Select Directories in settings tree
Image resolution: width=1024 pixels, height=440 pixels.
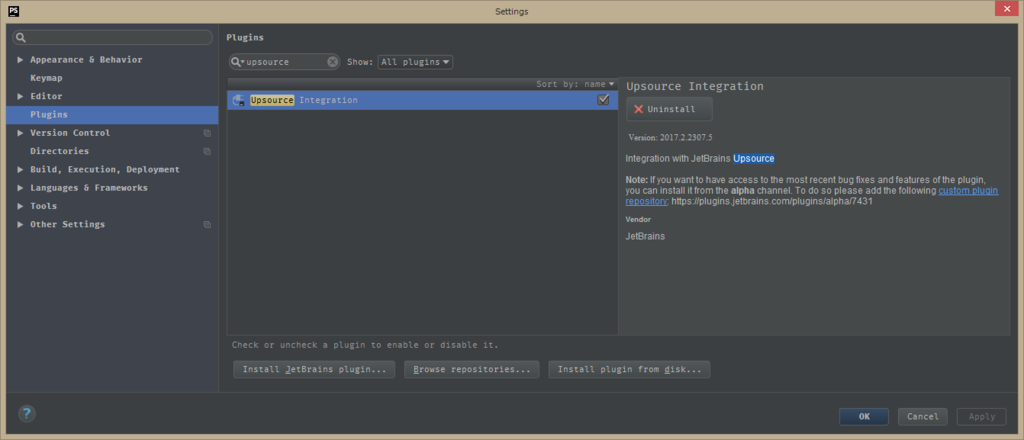[x=59, y=151]
